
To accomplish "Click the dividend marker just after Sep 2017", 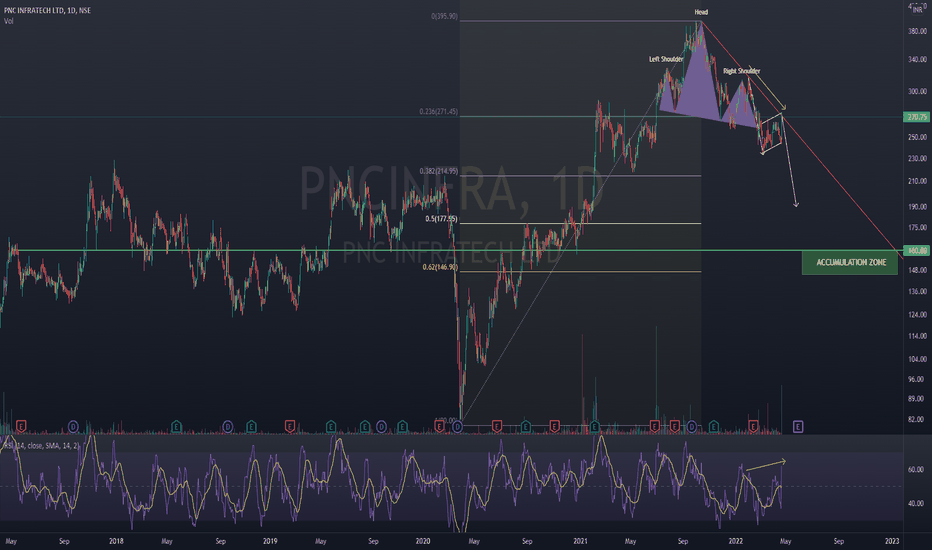I will (x=73, y=426).
